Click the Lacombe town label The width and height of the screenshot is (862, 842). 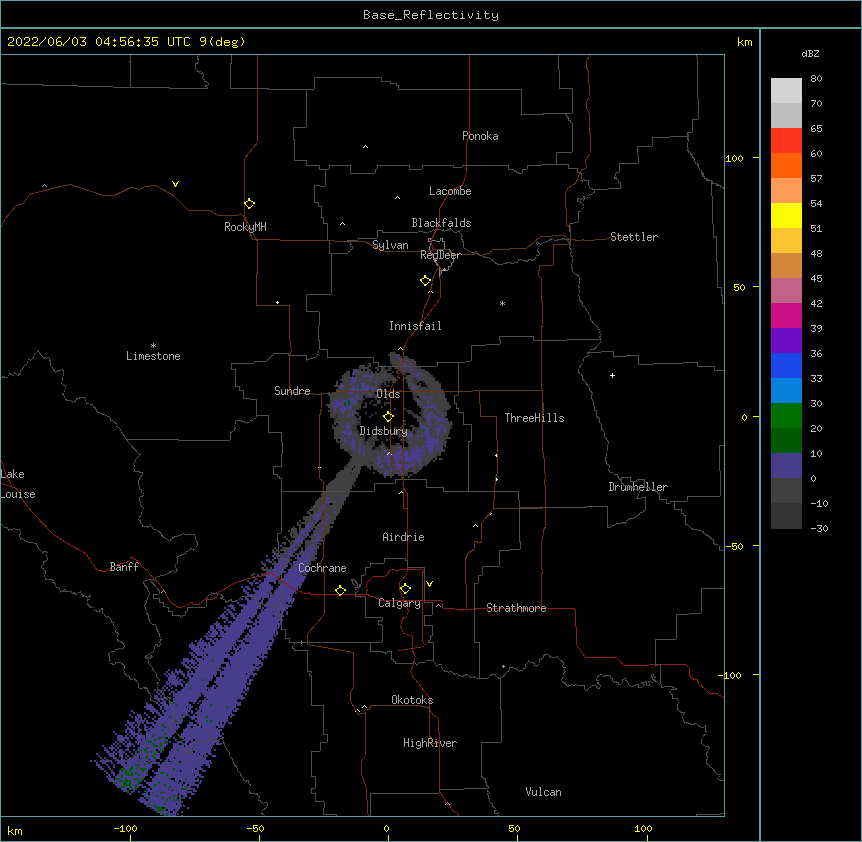pyautogui.click(x=450, y=191)
